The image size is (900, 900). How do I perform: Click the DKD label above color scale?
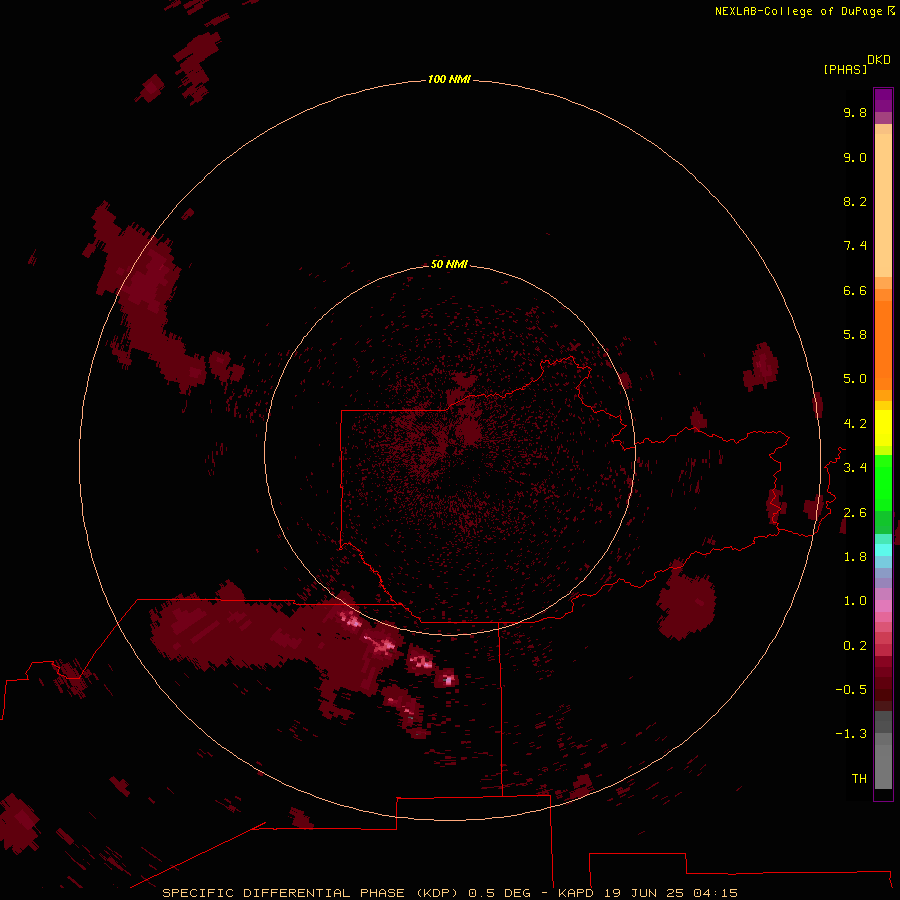coord(879,60)
